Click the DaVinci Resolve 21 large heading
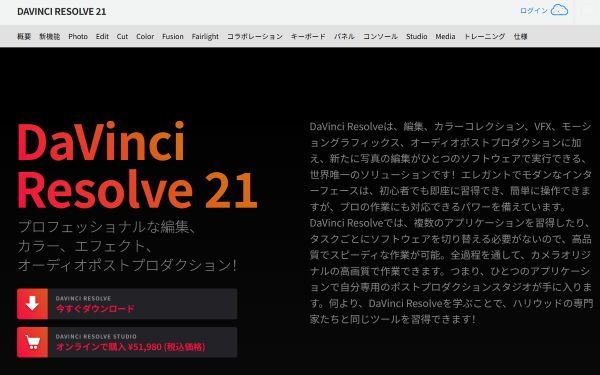Image resolution: width=600 pixels, height=375 pixels. [137, 165]
